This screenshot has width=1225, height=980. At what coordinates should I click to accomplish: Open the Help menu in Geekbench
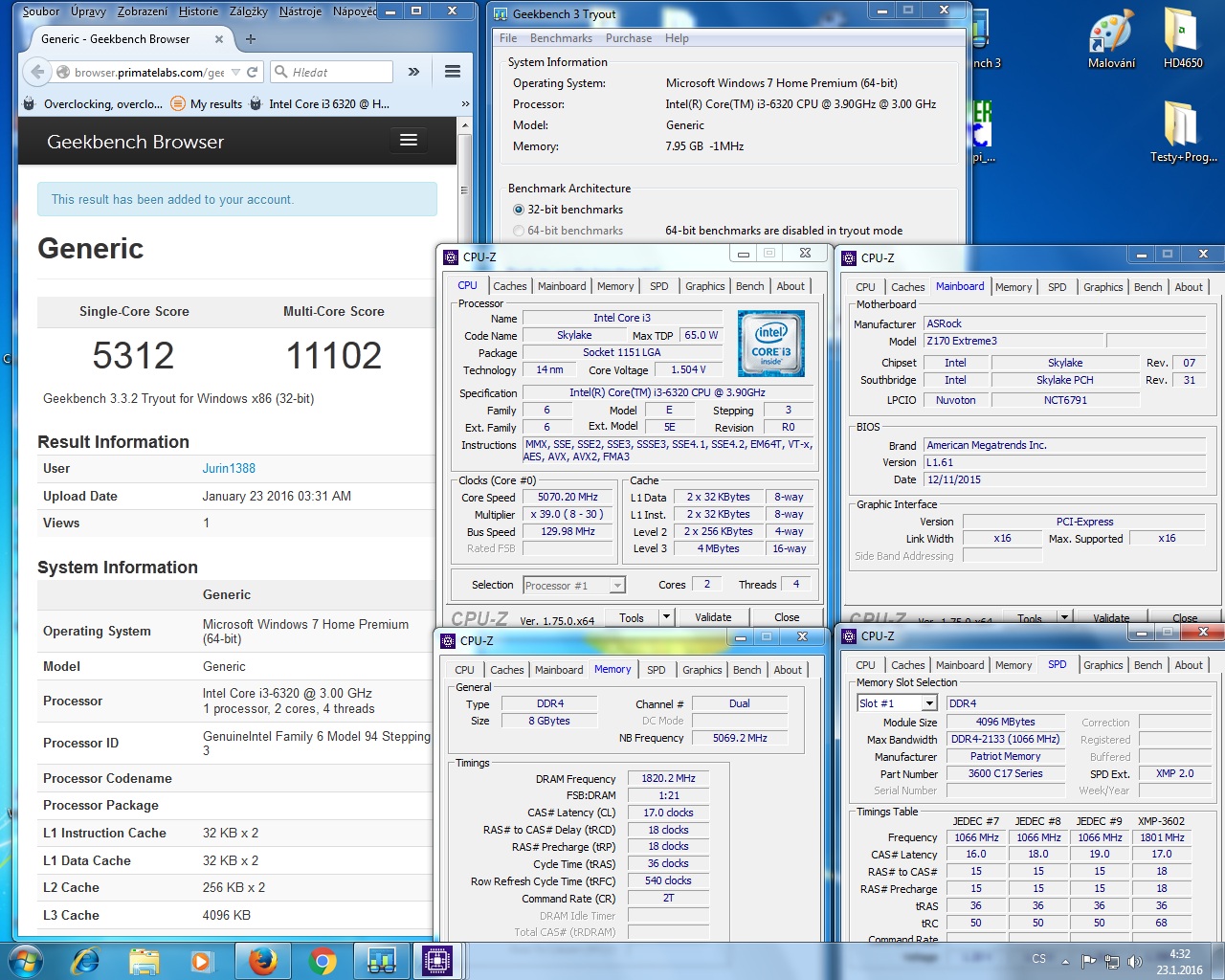click(x=677, y=38)
